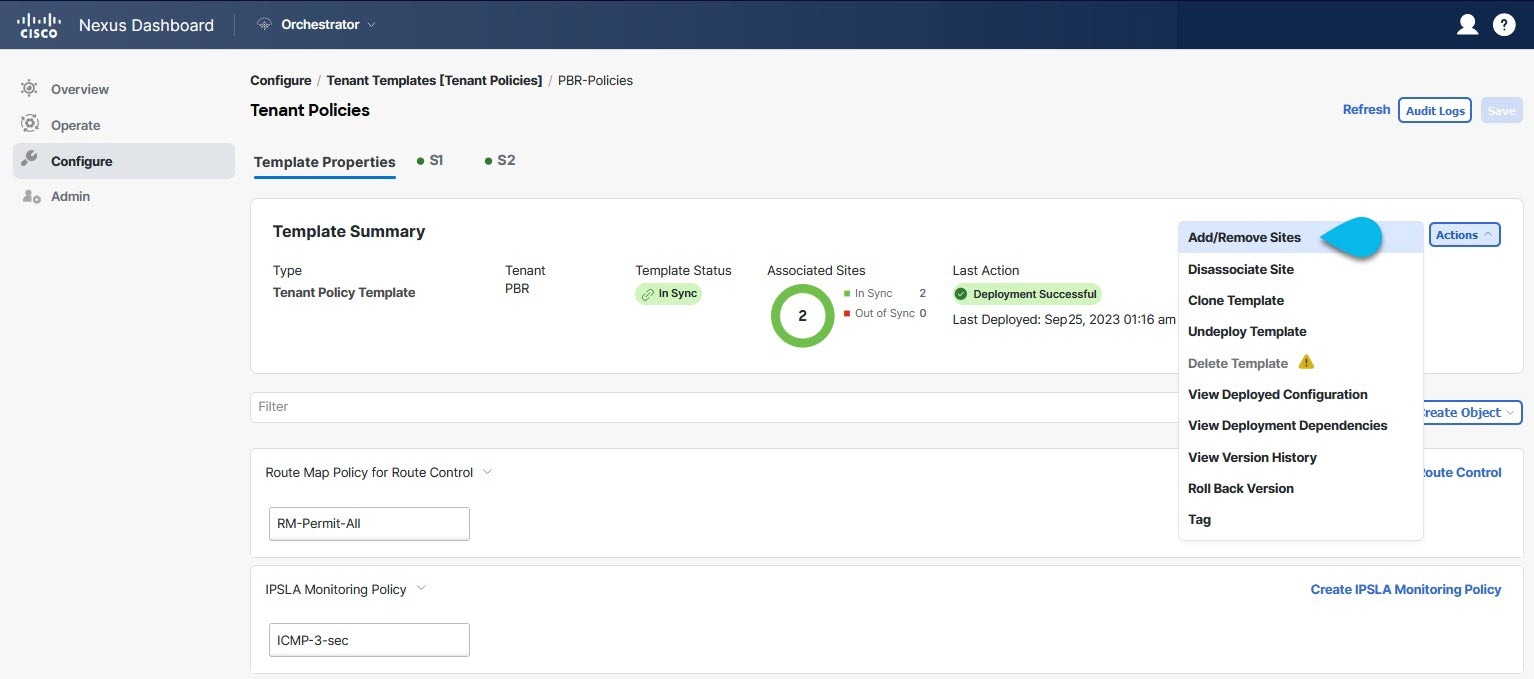
Task: Select the ICMP-3-sec monitoring policy
Action: [369, 640]
